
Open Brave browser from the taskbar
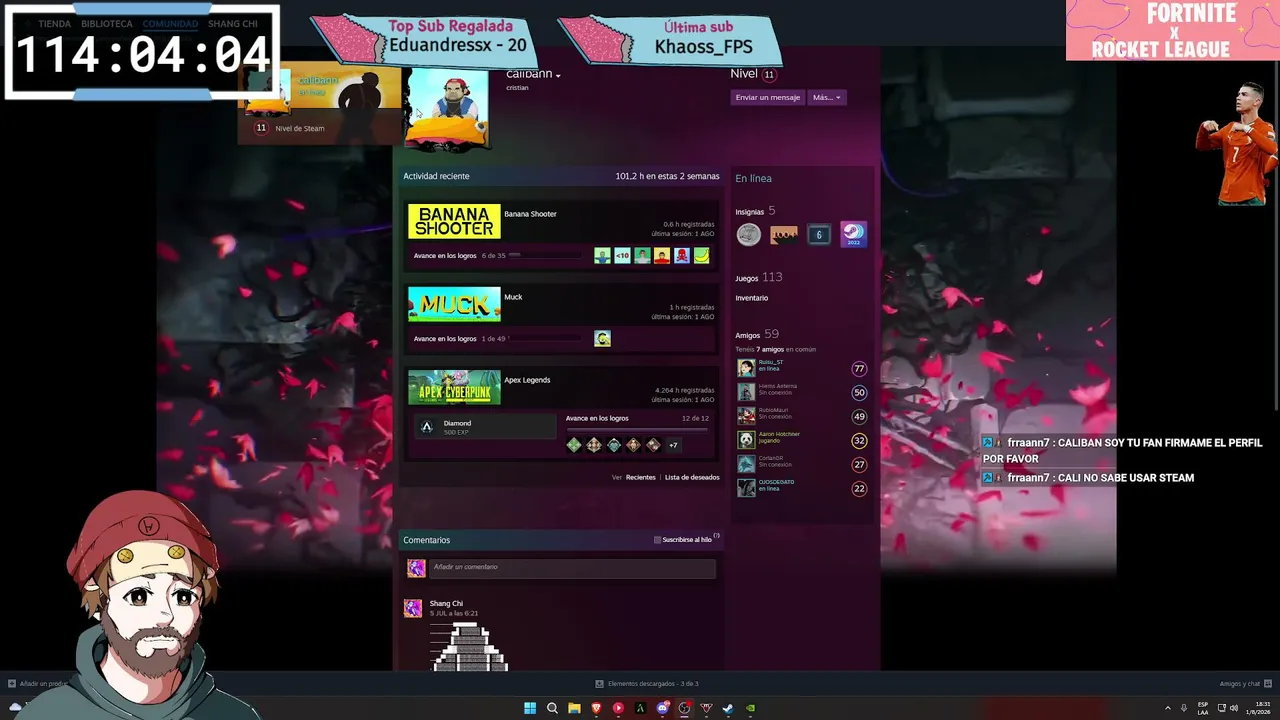596,708
